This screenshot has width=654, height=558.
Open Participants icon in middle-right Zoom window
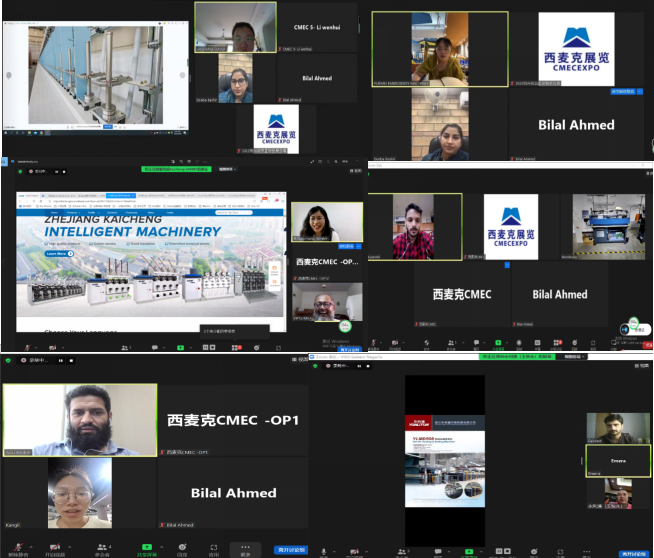pos(451,343)
